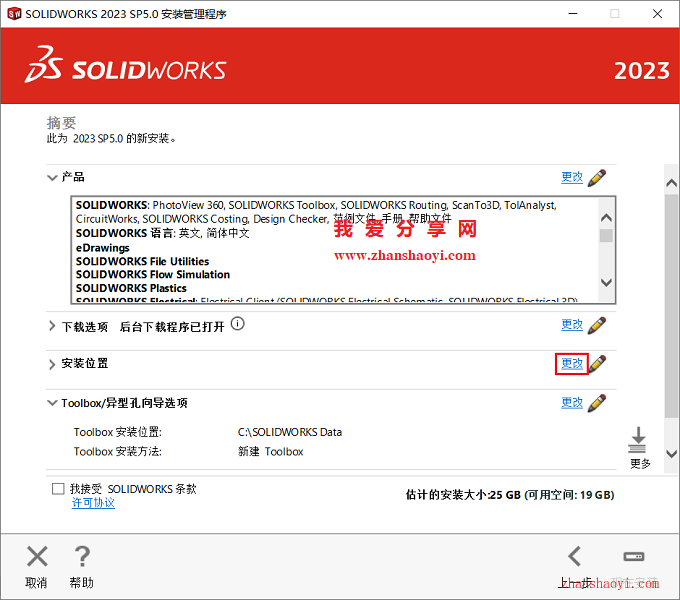Image resolution: width=680 pixels, height=600 pixels.
Task: Click the pencil icon for Toolbox options
Action: pyautogui.click(x=597, y=403)
